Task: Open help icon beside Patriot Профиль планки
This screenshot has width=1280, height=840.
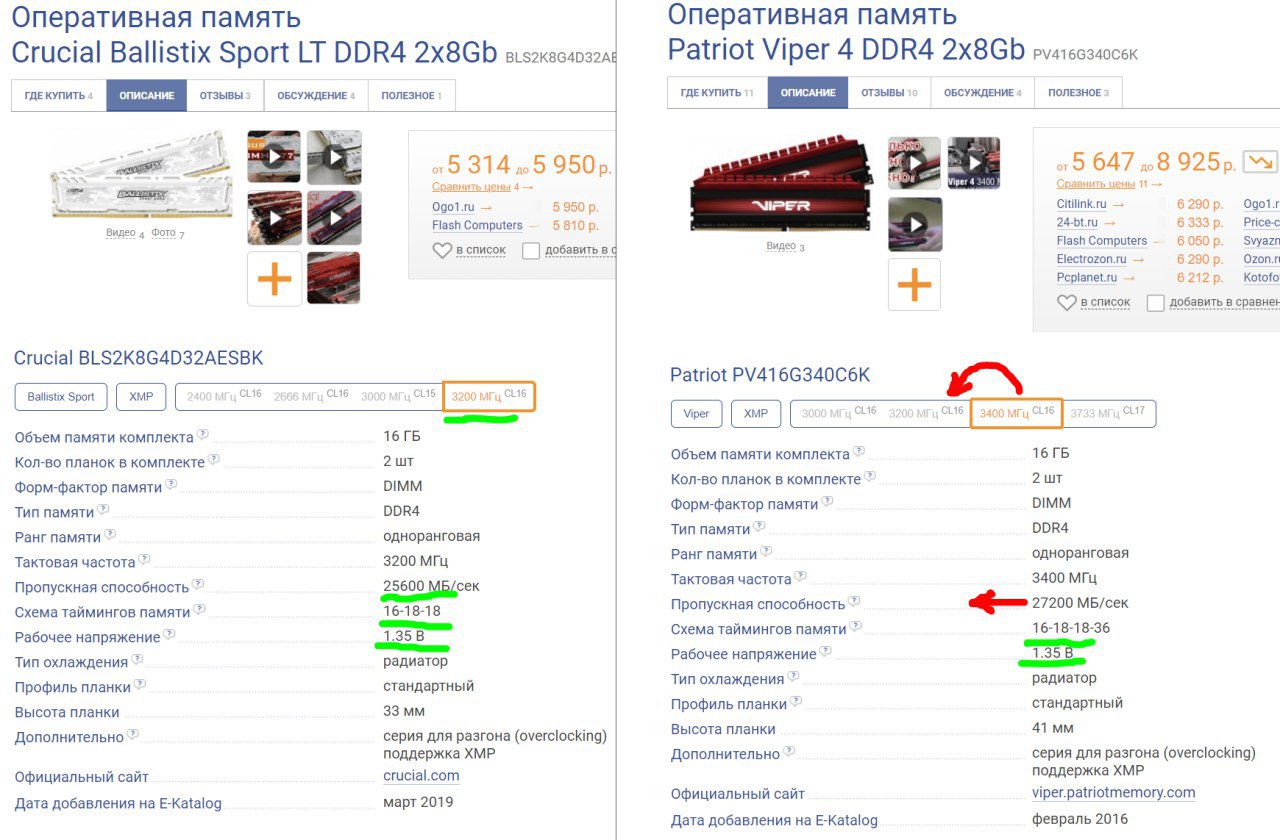Action: pos(796,702)
